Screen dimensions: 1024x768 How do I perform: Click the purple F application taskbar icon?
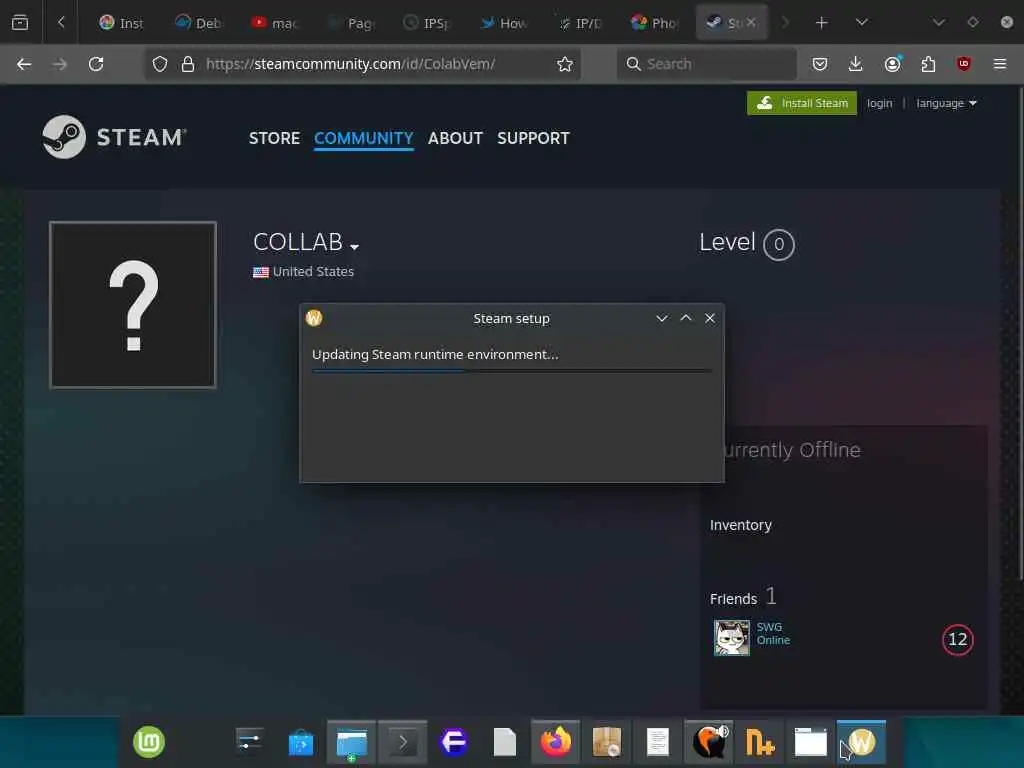point(454,742)
